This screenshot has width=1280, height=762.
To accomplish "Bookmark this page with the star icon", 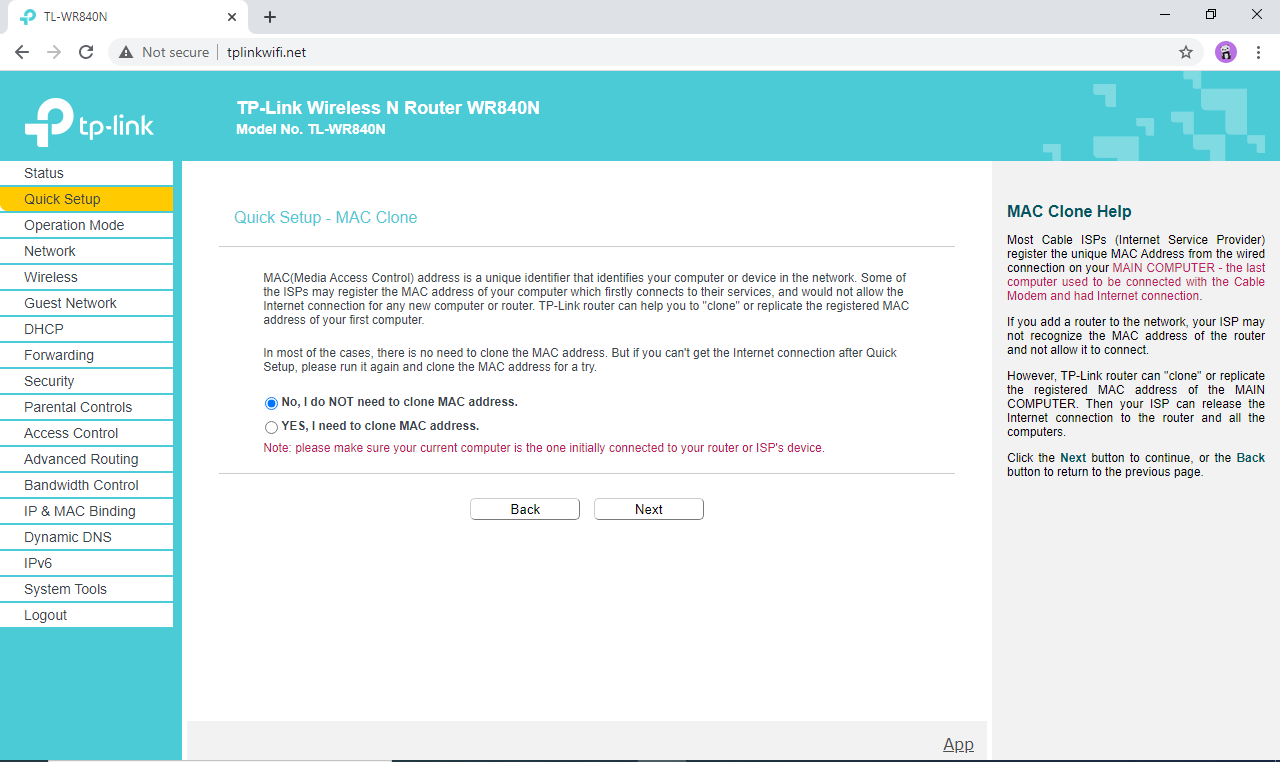I will [1186, 52].
